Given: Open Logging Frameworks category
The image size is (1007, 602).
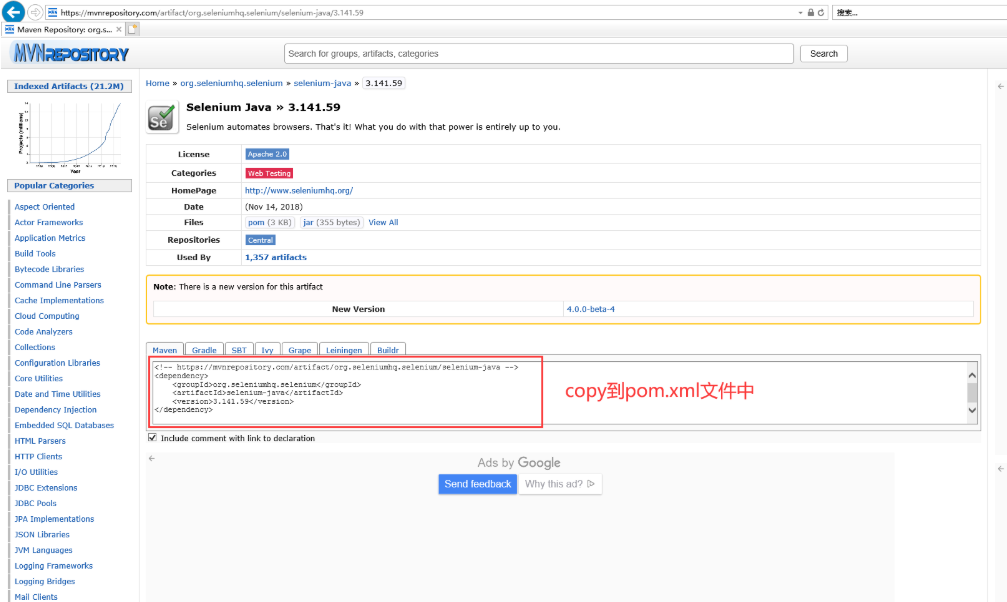Looking at the screenshot, I should tap(53, 566).
